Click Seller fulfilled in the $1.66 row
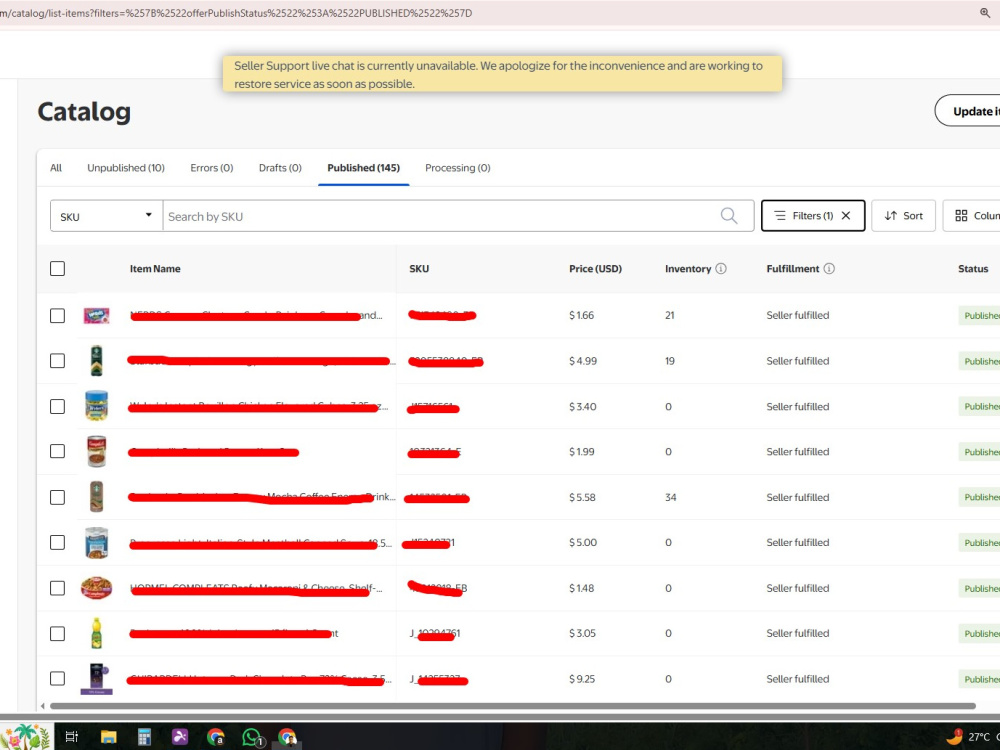The height and width of the screenshot is (750, 1000). 798,315
